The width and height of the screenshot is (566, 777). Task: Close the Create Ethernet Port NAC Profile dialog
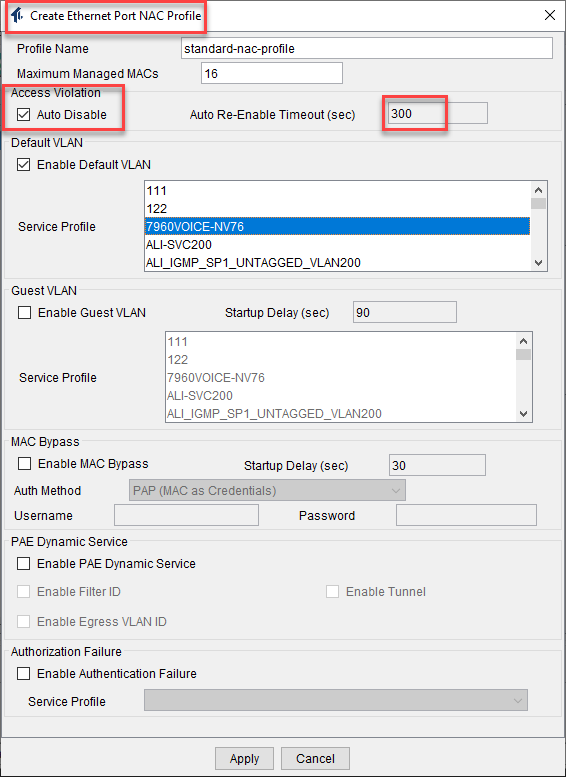pos(550,15)
